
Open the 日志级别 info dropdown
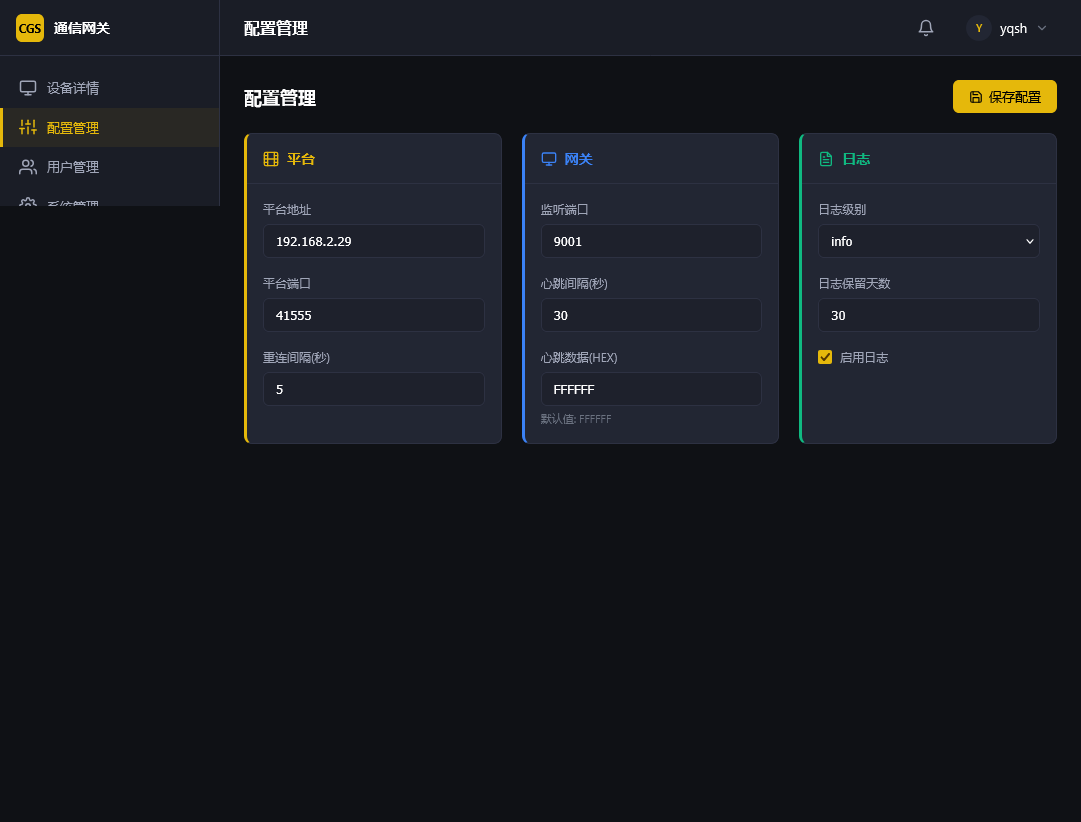click(929, 241)
